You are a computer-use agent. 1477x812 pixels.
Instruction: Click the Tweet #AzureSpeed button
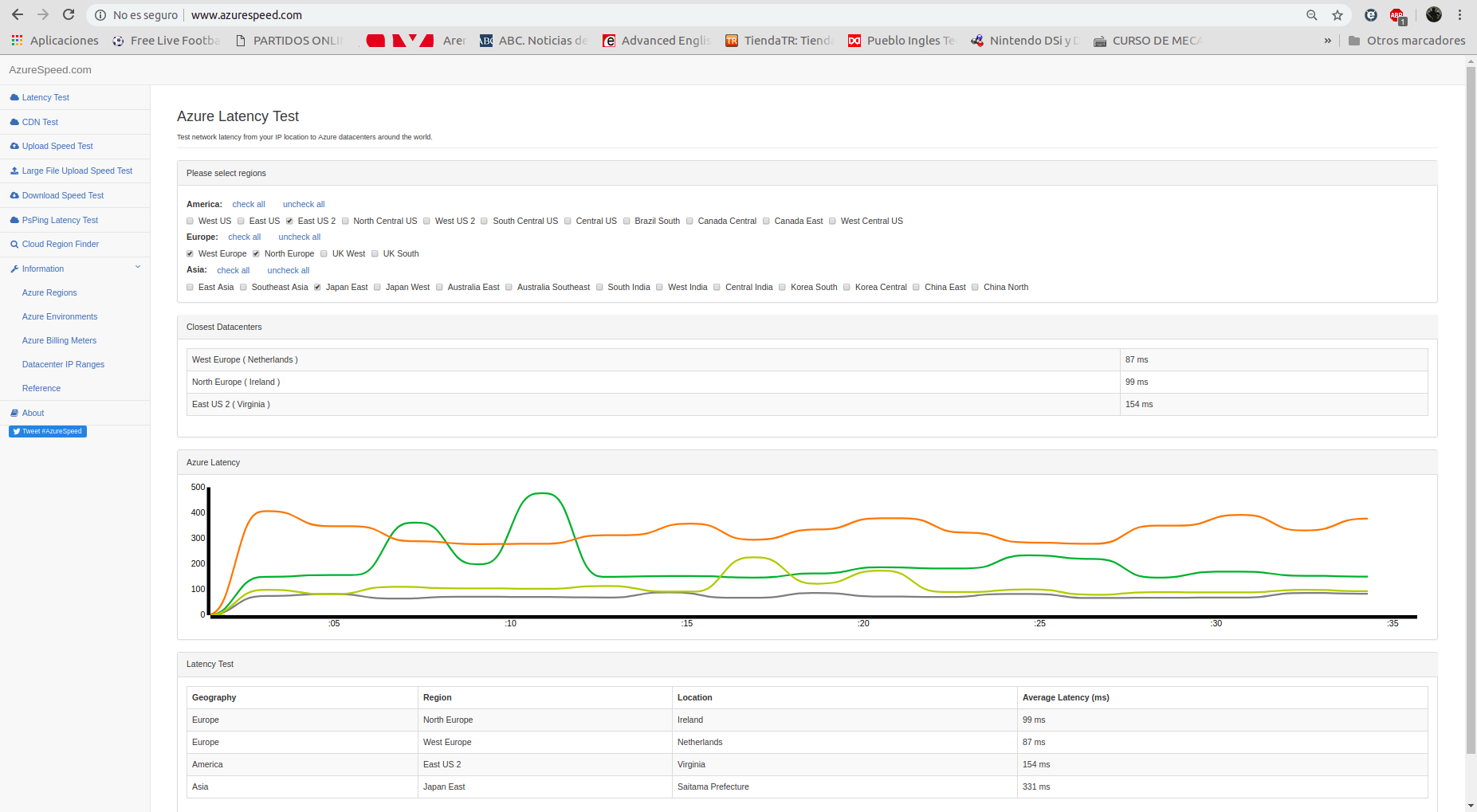pos(48,431)
